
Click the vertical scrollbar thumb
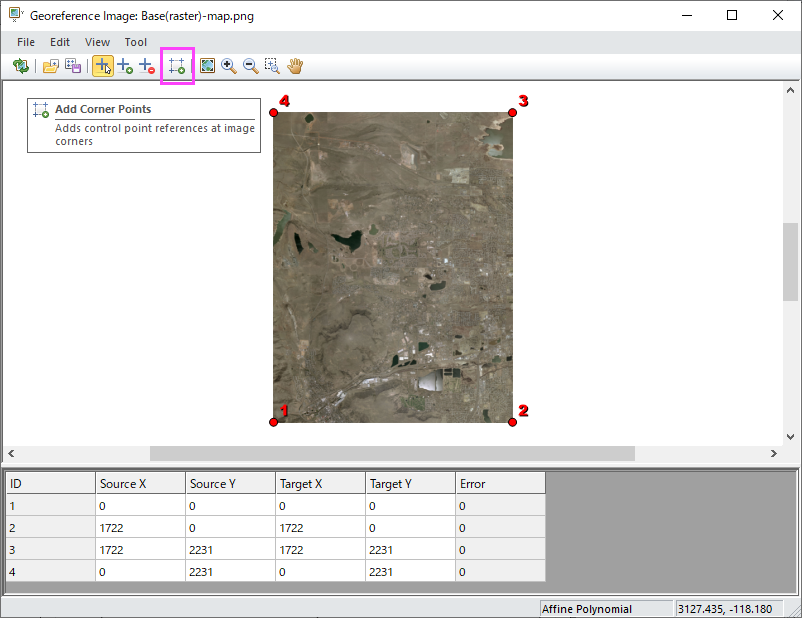click(790, 262)
